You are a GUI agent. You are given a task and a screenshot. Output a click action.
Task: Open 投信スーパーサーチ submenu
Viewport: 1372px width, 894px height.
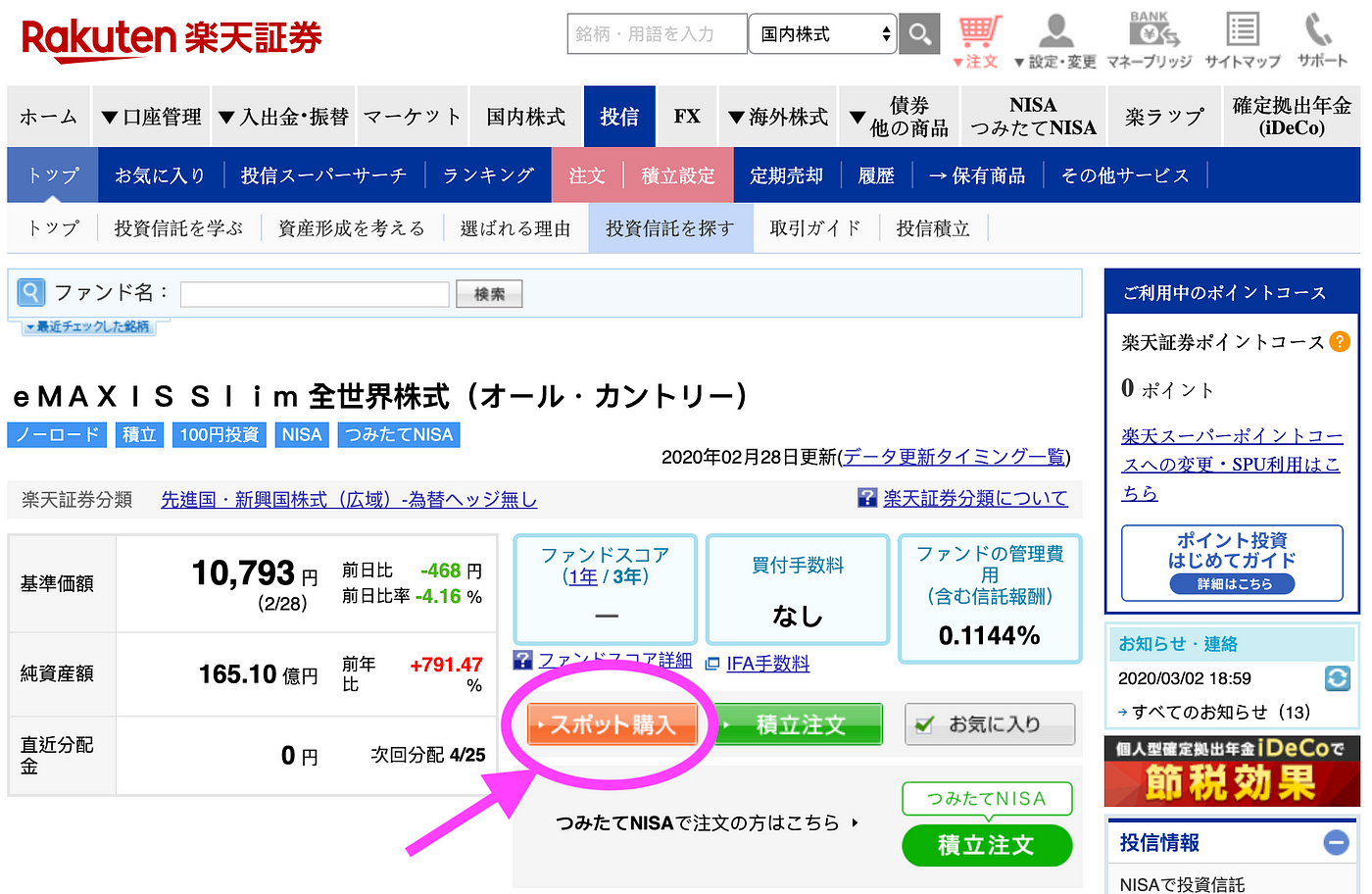tap(323, 175)
